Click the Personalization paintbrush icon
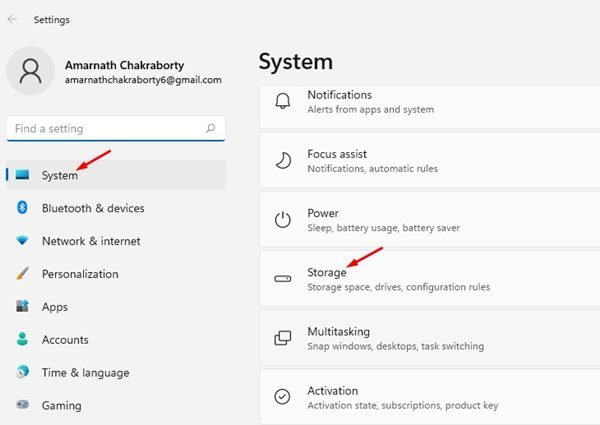Image resolution: width=600 pixels, height=425 pixels. click(22, 274)
